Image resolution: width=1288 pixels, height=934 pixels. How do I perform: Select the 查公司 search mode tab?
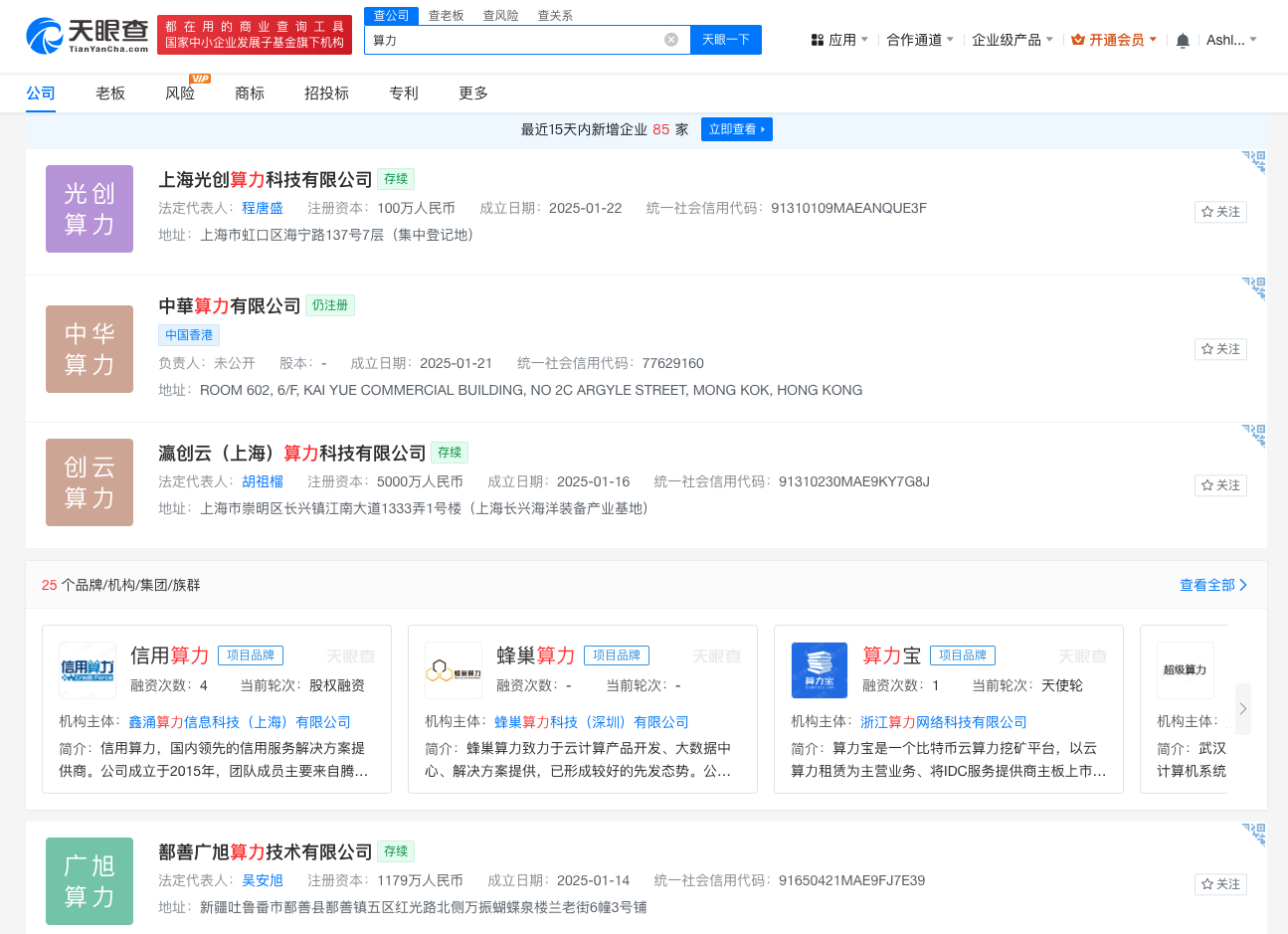pos(391,16)
